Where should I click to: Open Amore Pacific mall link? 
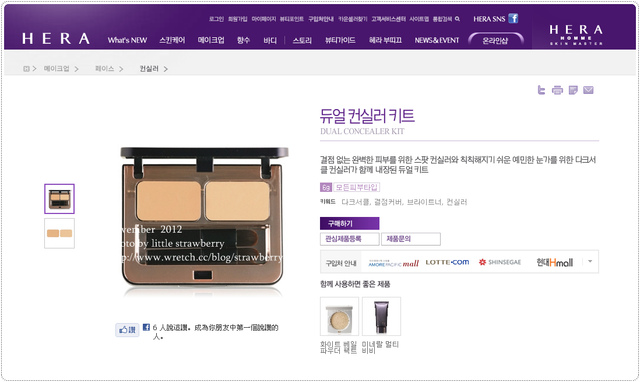point(393,263)
